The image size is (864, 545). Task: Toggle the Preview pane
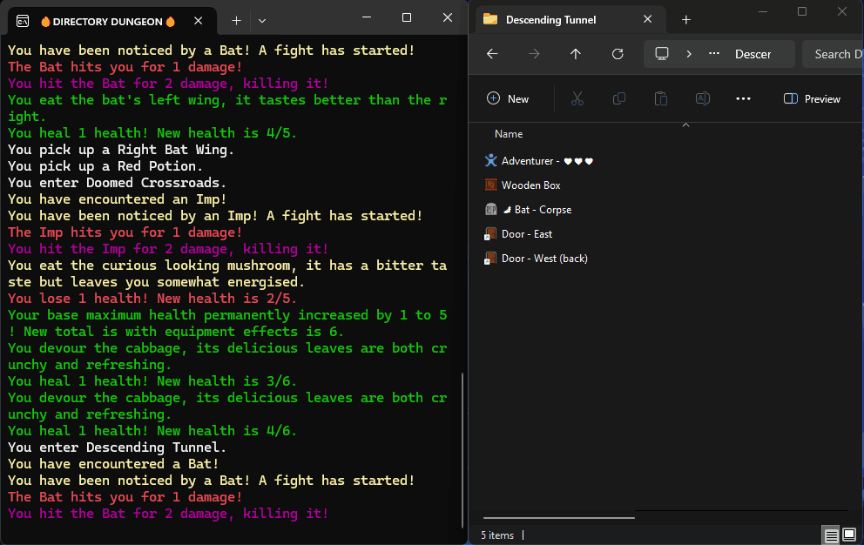(x=812, y=99)
